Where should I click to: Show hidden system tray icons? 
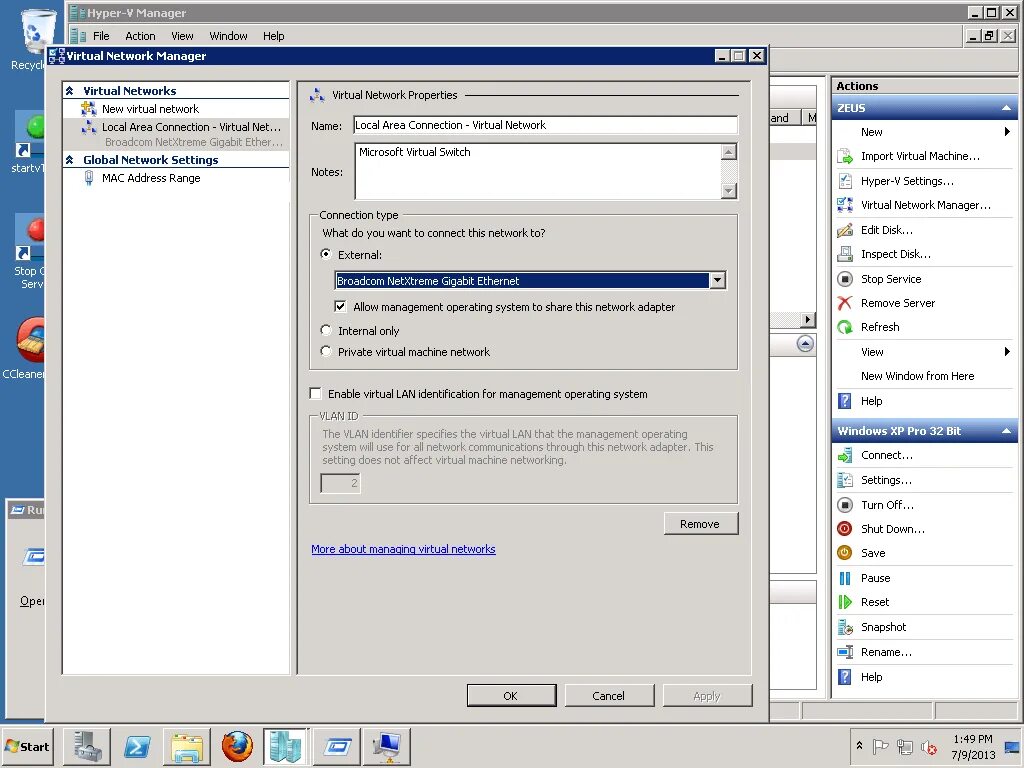859,746
